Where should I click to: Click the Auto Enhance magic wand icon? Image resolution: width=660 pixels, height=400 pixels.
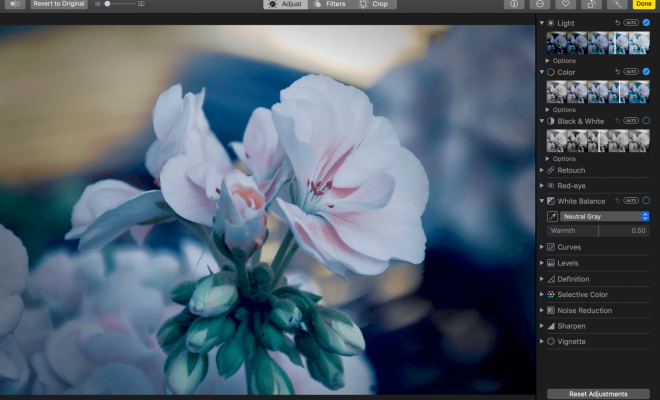click(x=617, y=4)
